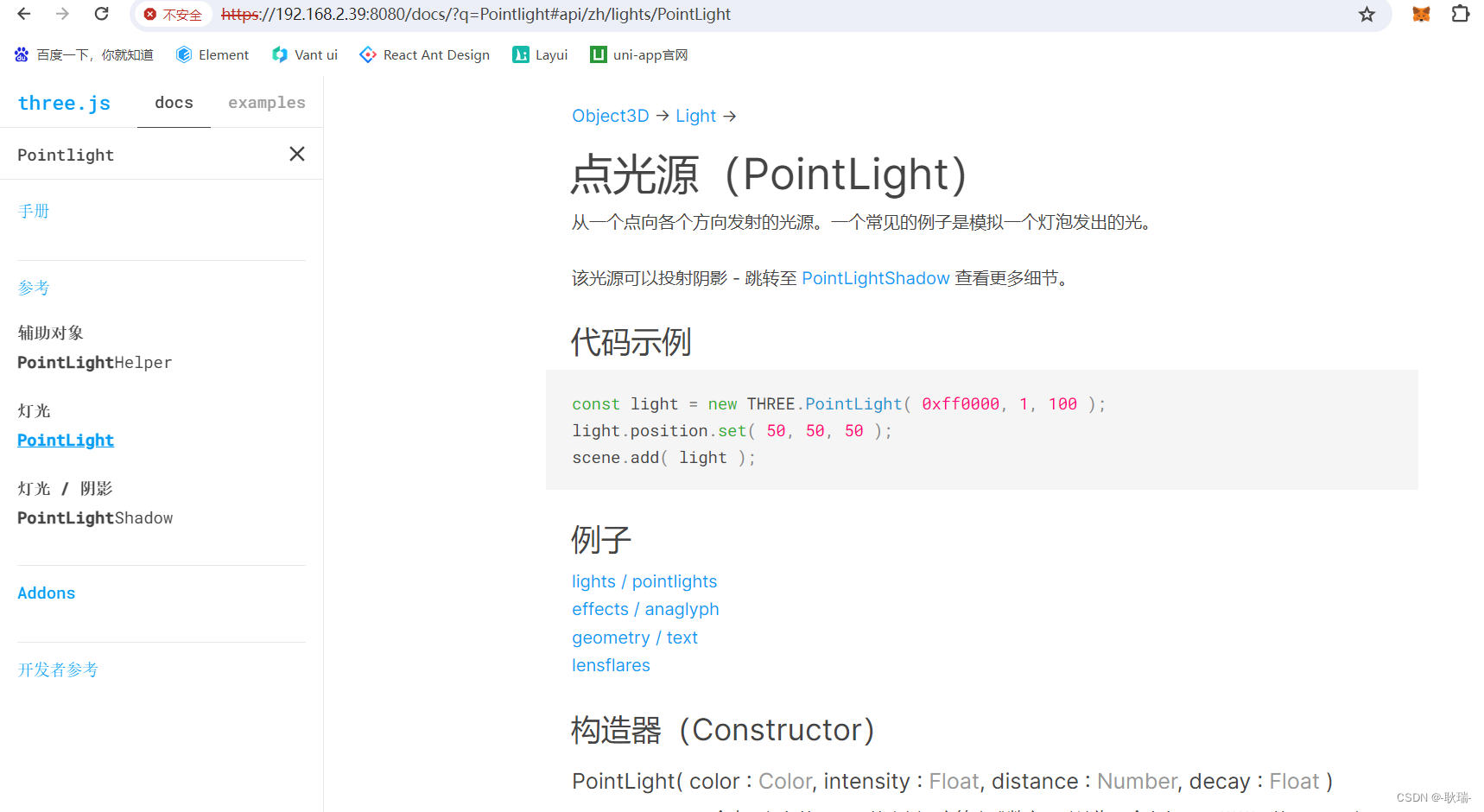Click the 手册 section heading

pyautogui.click(x=34, y=211)
